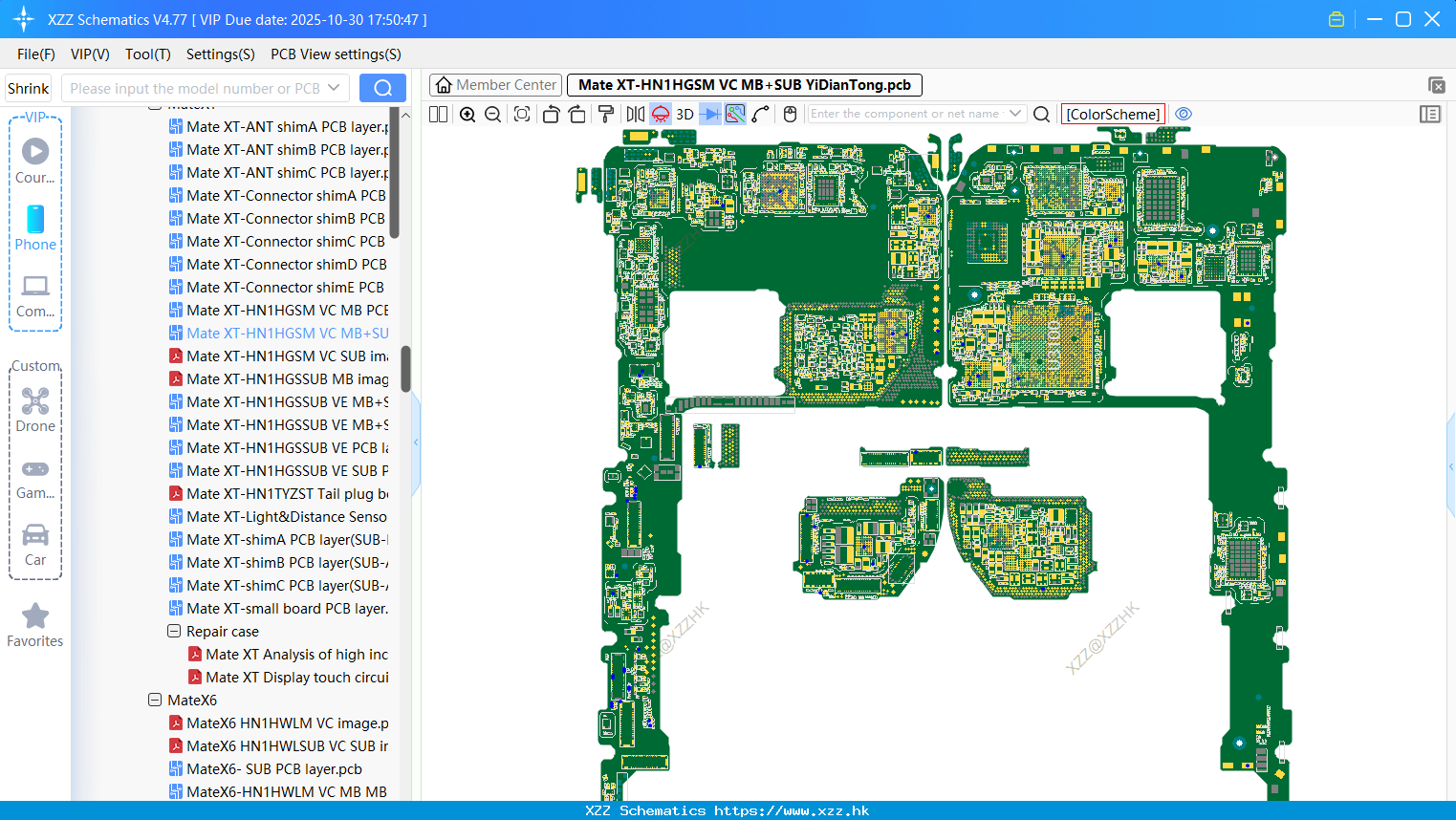This screenshot has height=820, width=1456.
Task: Collapse the Repair case folder
Action: [x=174, y=631]
